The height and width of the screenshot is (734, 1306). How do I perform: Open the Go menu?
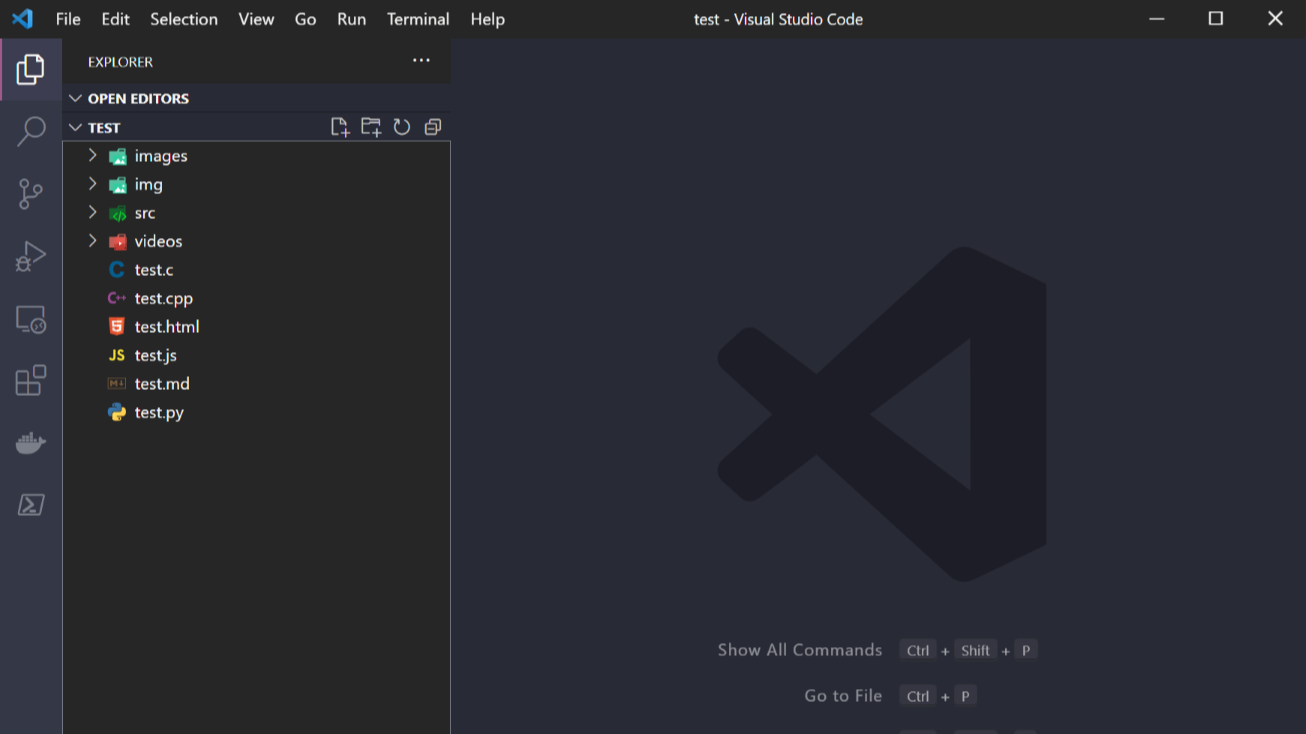click(x=306, y=19)
